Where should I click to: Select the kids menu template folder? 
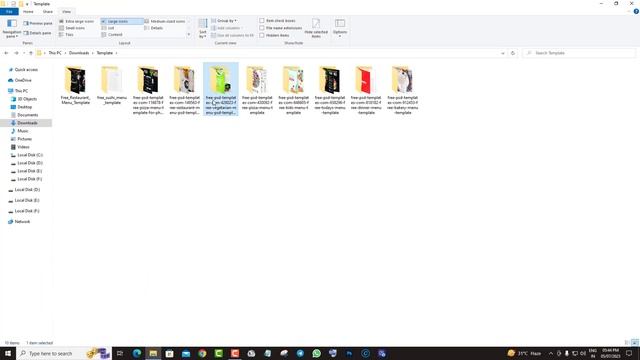293,90
